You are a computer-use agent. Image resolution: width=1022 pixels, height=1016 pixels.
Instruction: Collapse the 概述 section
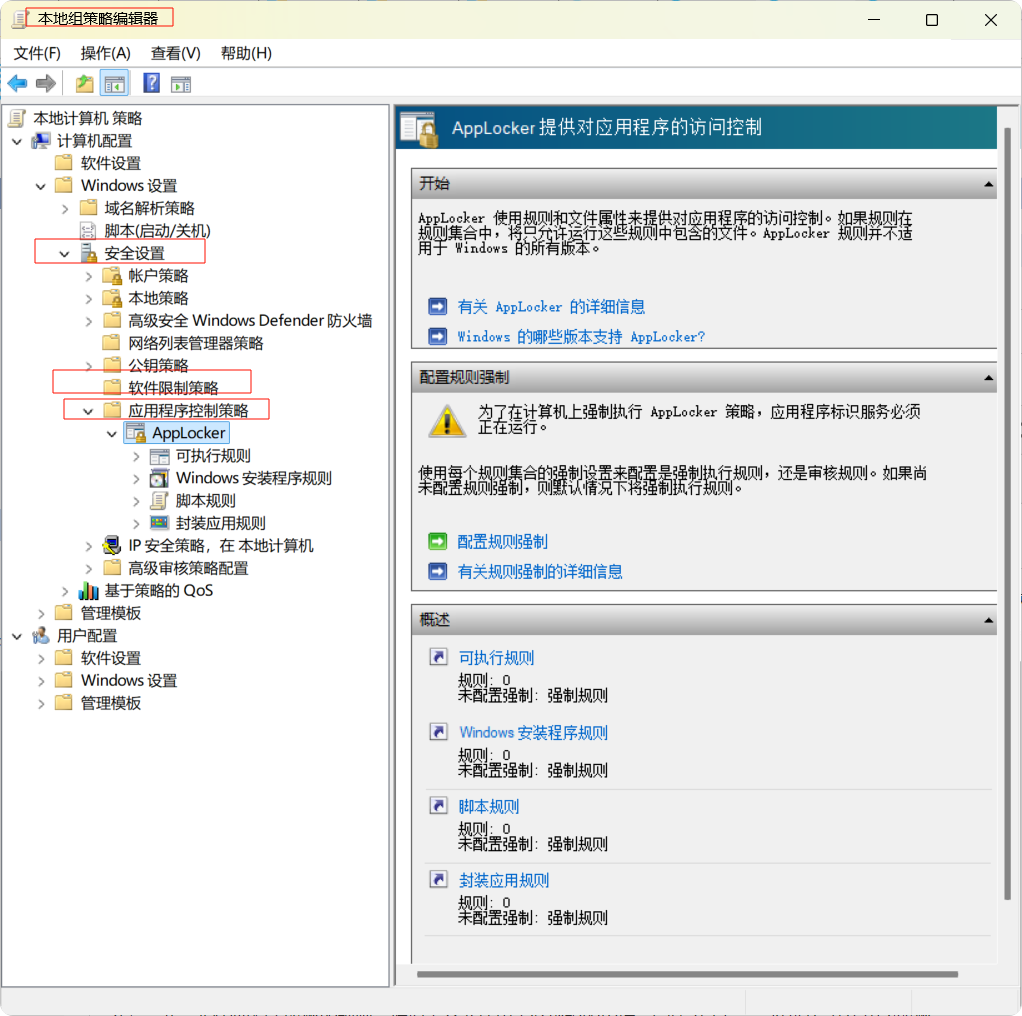click(x=988, y=620)
